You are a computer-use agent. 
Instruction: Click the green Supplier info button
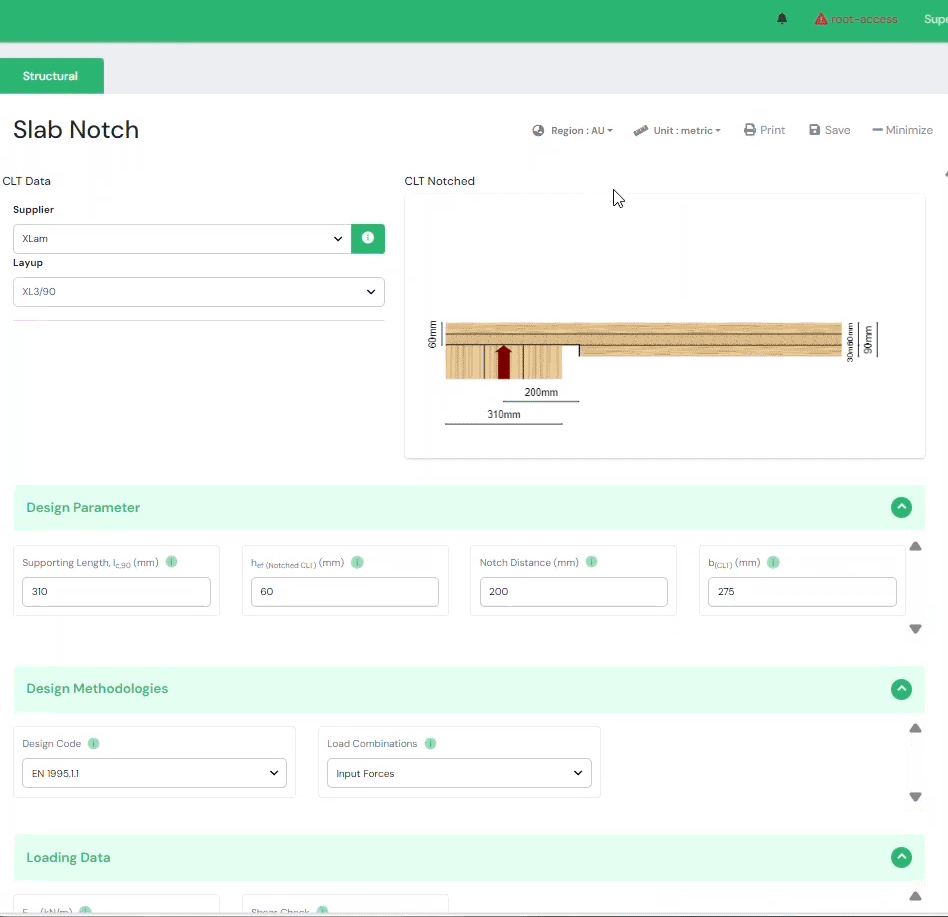tap(368, 238)
